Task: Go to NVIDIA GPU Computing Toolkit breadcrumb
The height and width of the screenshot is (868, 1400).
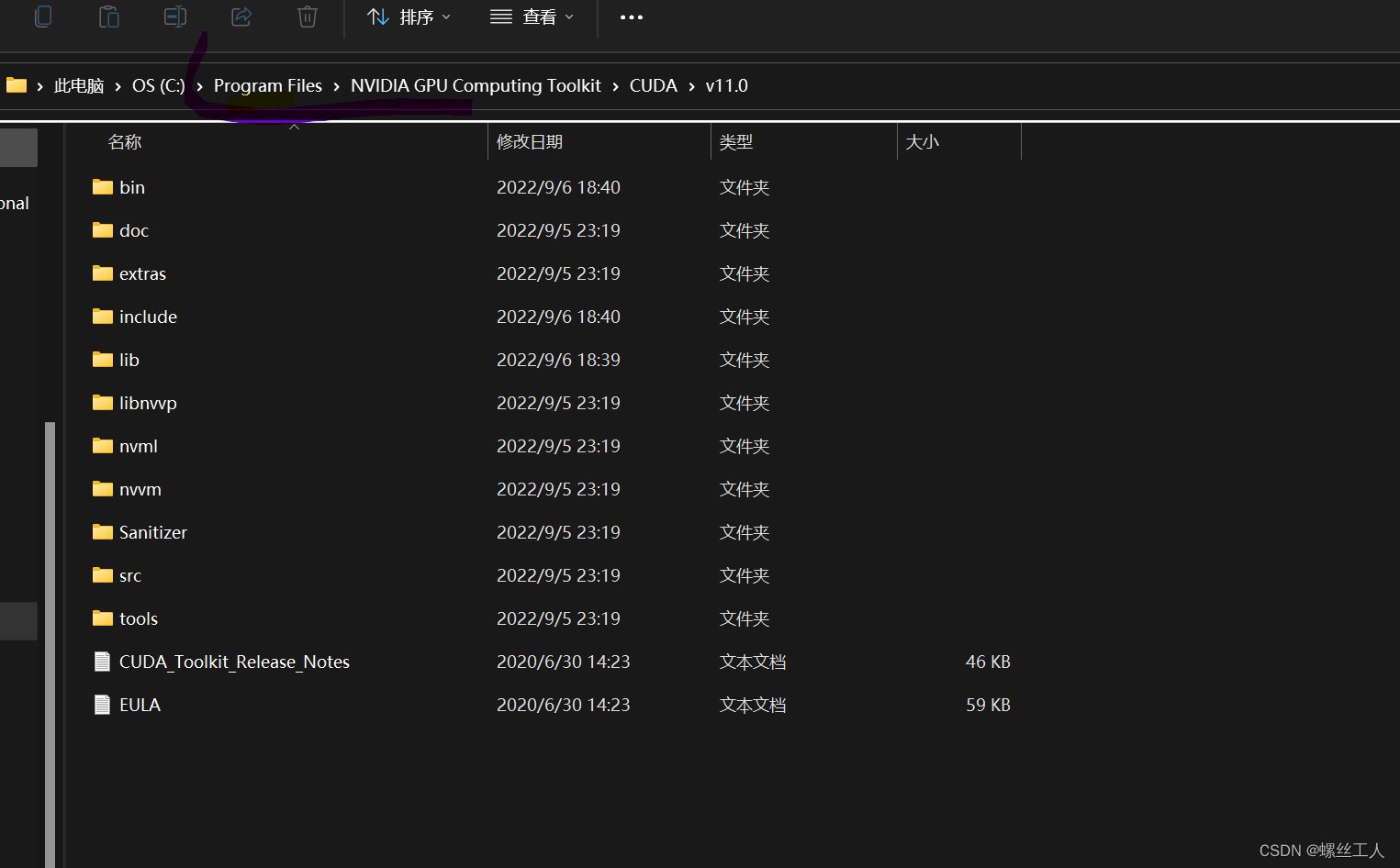Action: pyautogui.click(x=476, y=85)
